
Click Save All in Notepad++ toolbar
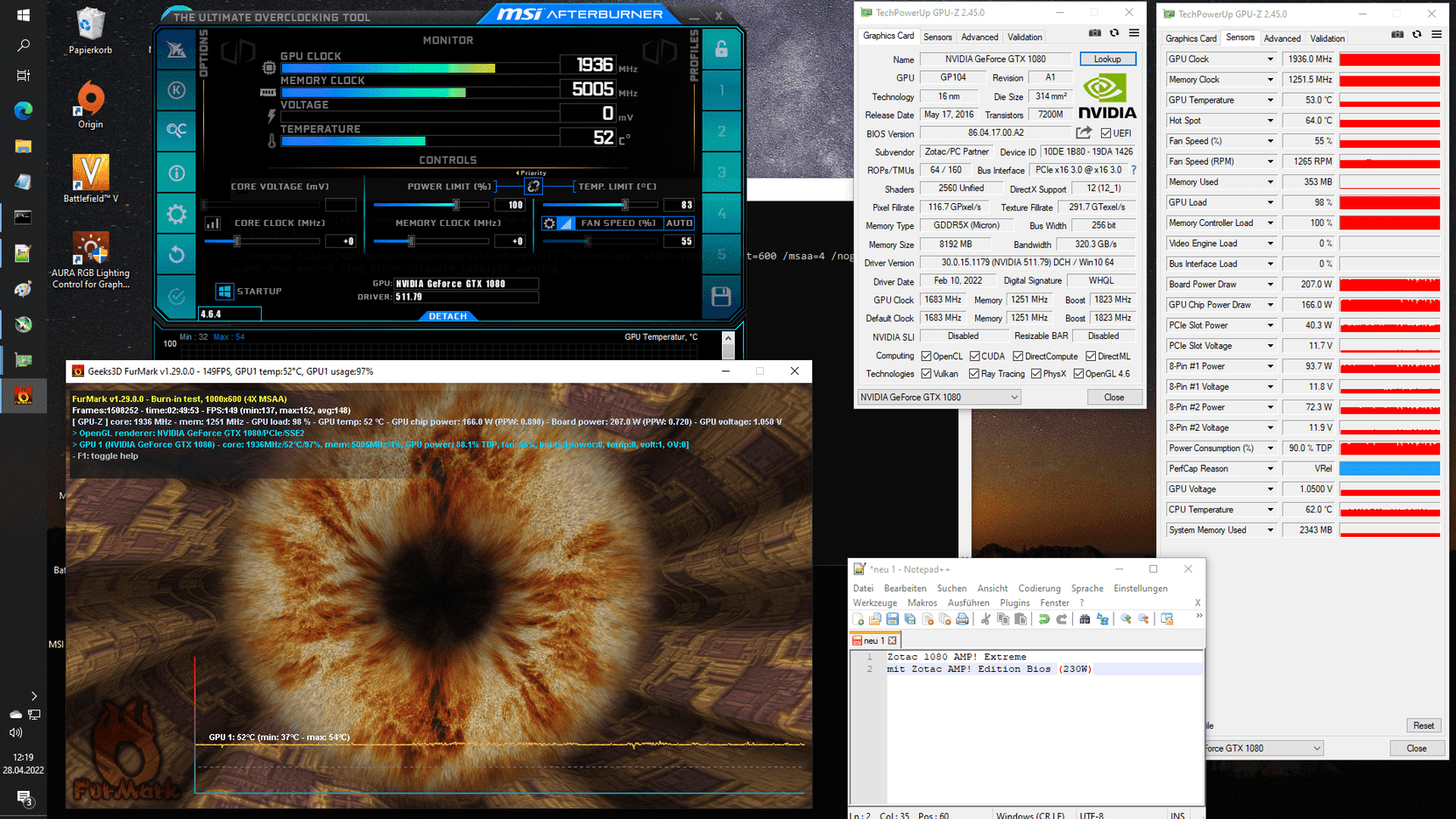click(910, 619)
